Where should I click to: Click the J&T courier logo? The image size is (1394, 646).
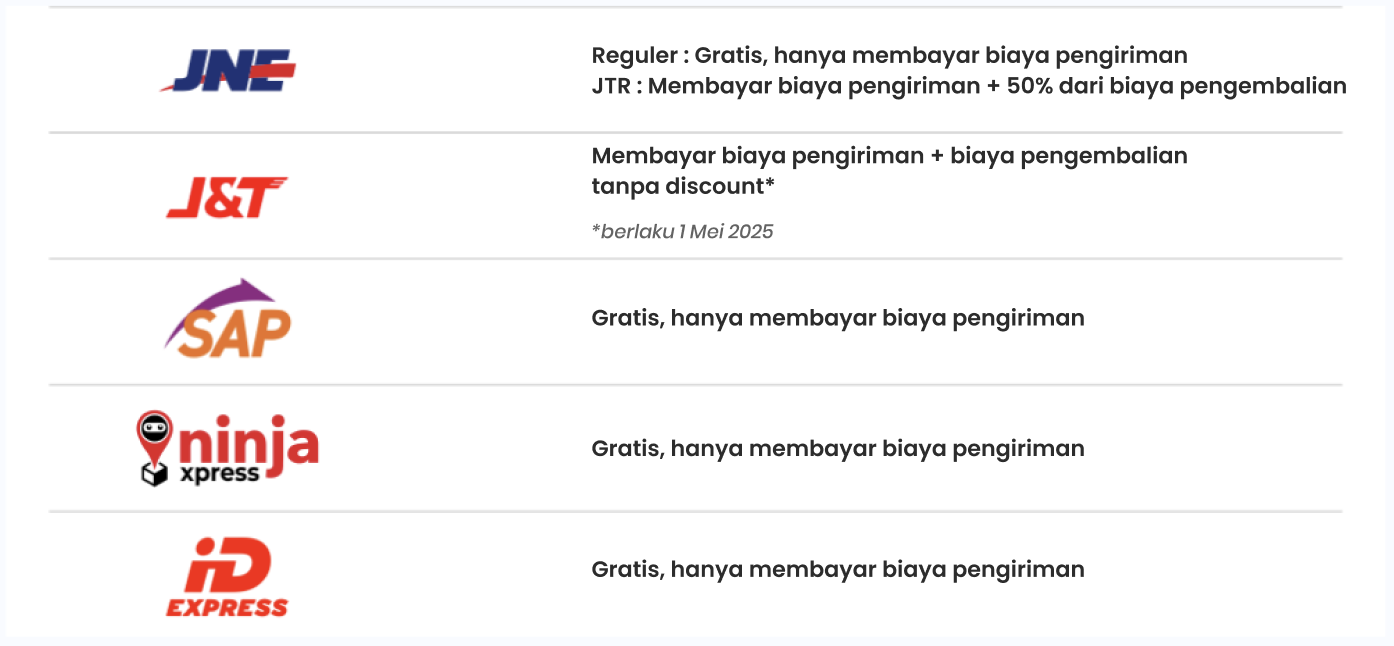point(227,197)
